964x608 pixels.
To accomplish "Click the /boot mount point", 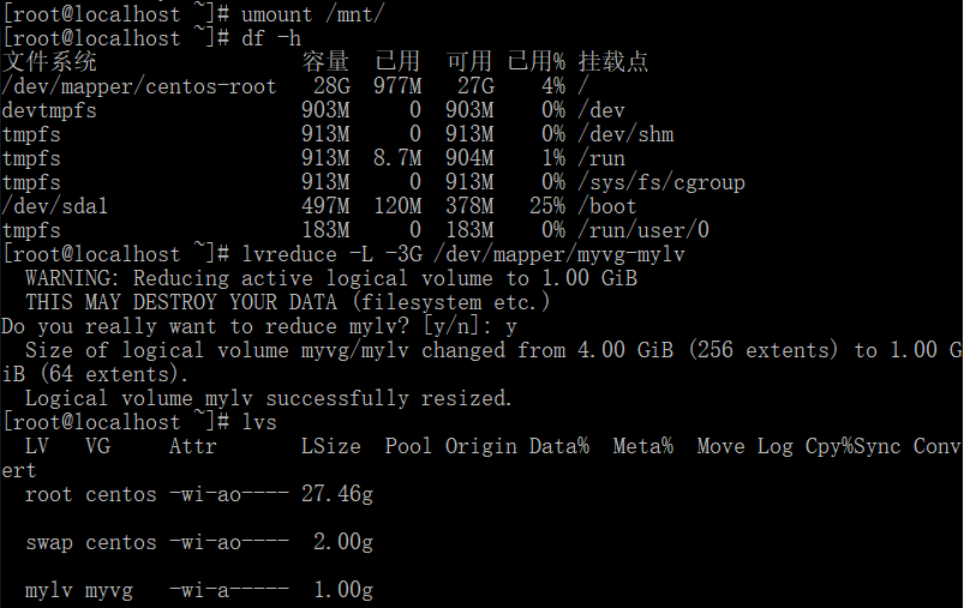I will click(607, 206).
